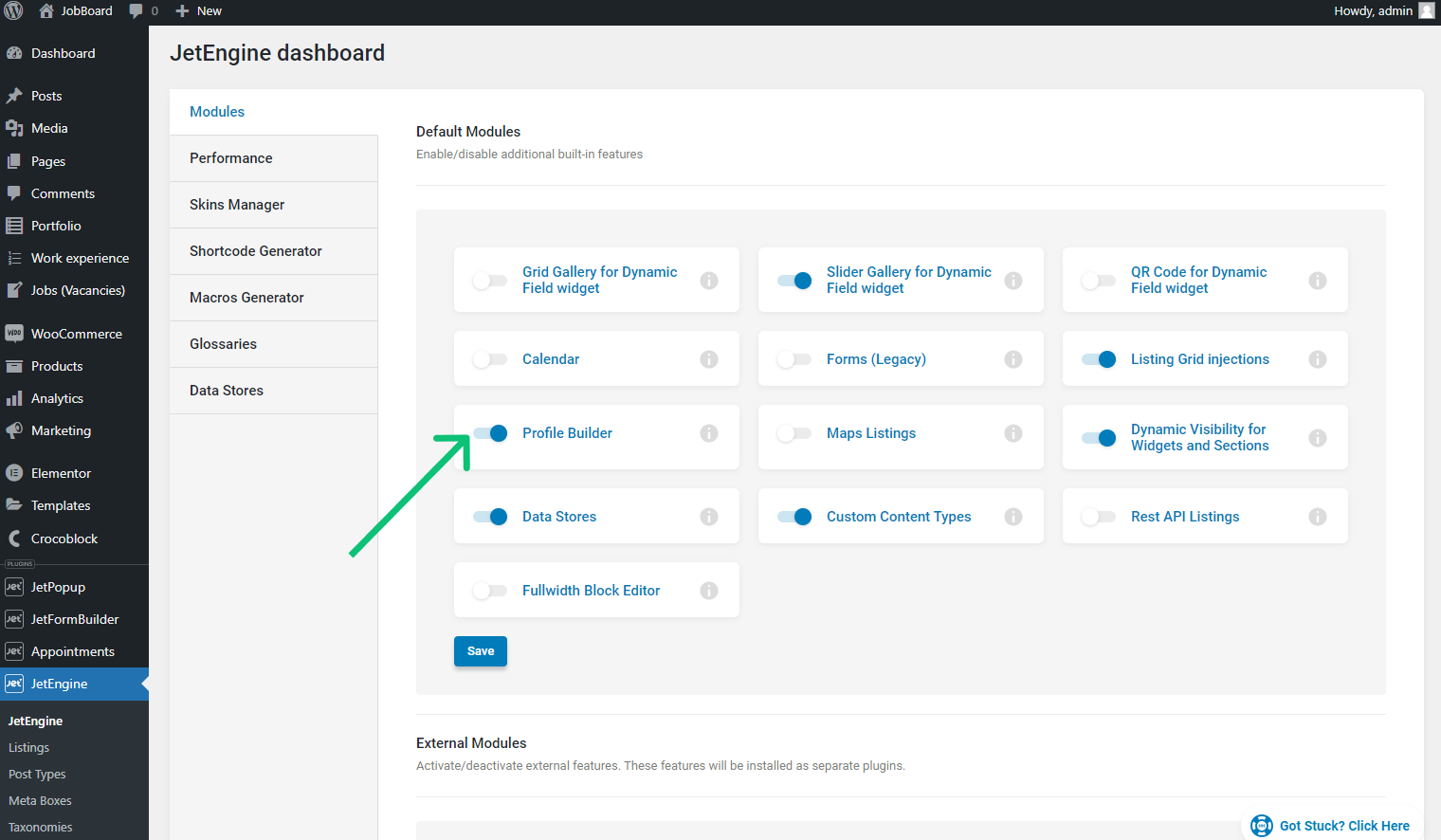Click the admin user avatar

(1427, 11)
